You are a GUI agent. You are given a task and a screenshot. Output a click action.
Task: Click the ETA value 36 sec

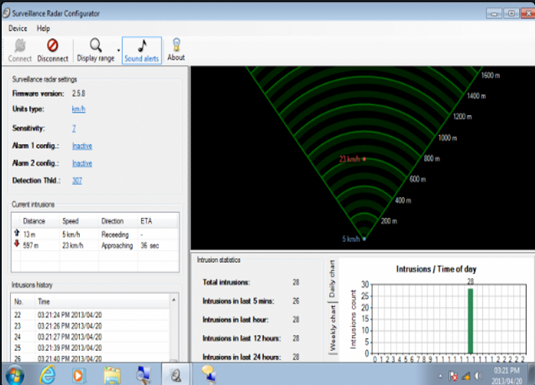150,245
